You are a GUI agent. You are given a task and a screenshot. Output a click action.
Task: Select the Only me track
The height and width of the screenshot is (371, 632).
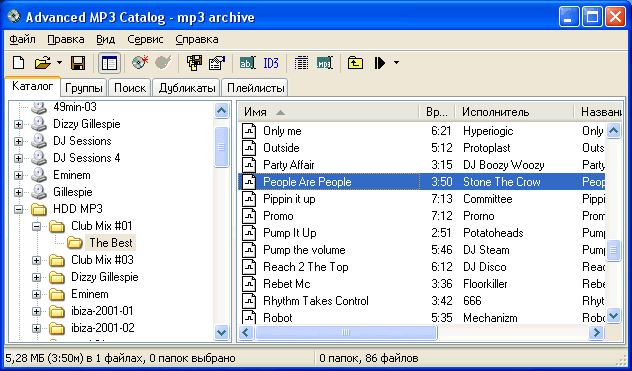tap(282, 131)
